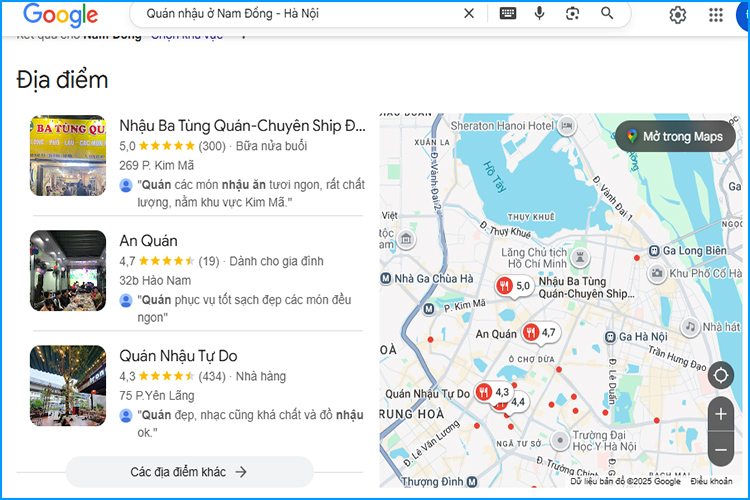Viewport: 750px width, 500px height.
Task: View Quán Nhậu Tự Do photo
Action: (x=68, y=386)
